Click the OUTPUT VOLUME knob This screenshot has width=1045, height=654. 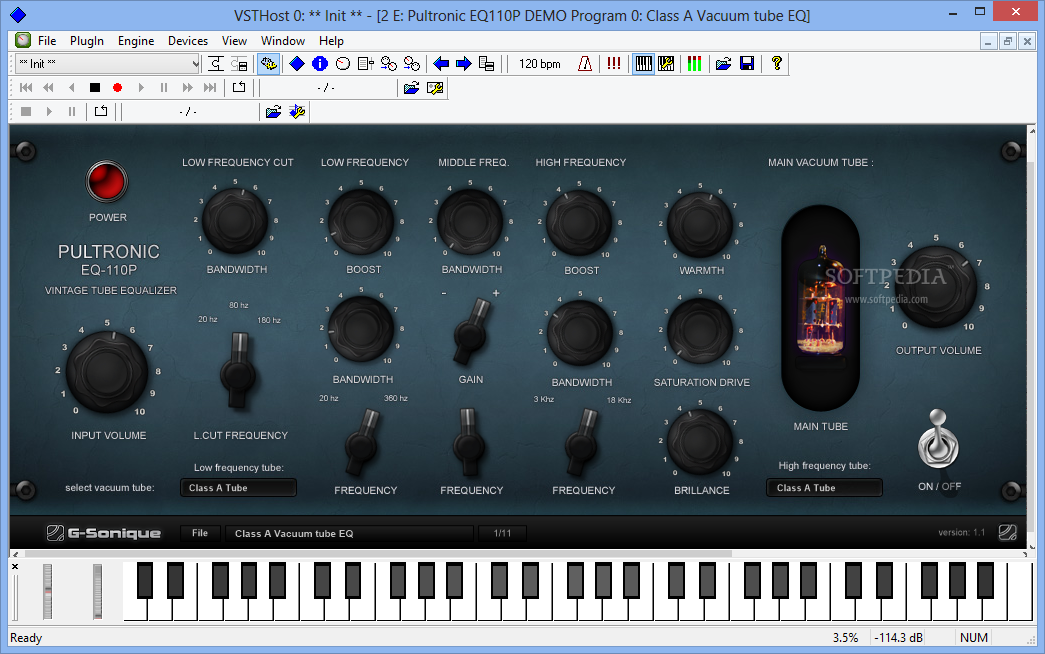[936, 287]
